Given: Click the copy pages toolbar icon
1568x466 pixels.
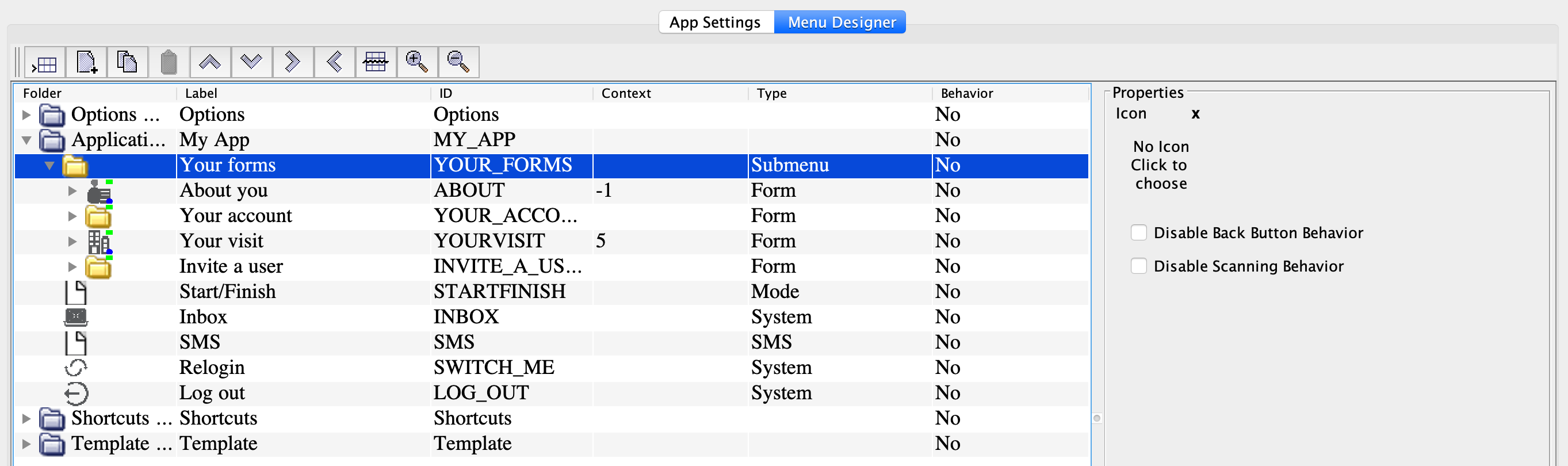Looking at the screenshot, I should (x=127, y=63).
